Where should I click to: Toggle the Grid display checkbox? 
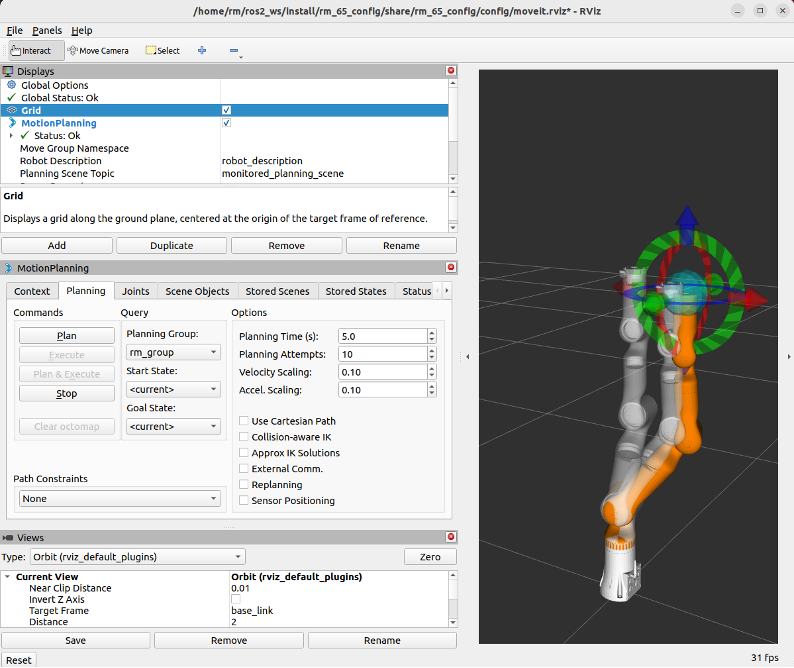(227, 110)
